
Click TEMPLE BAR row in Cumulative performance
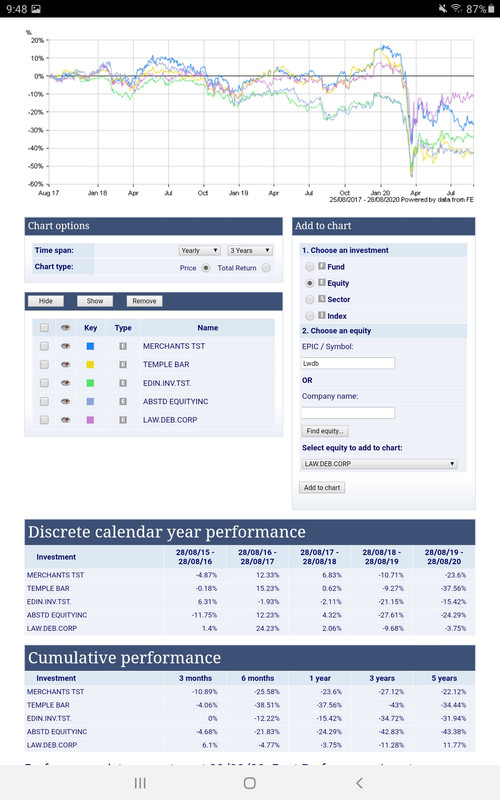pyautogui.click(x=249, y=705)
